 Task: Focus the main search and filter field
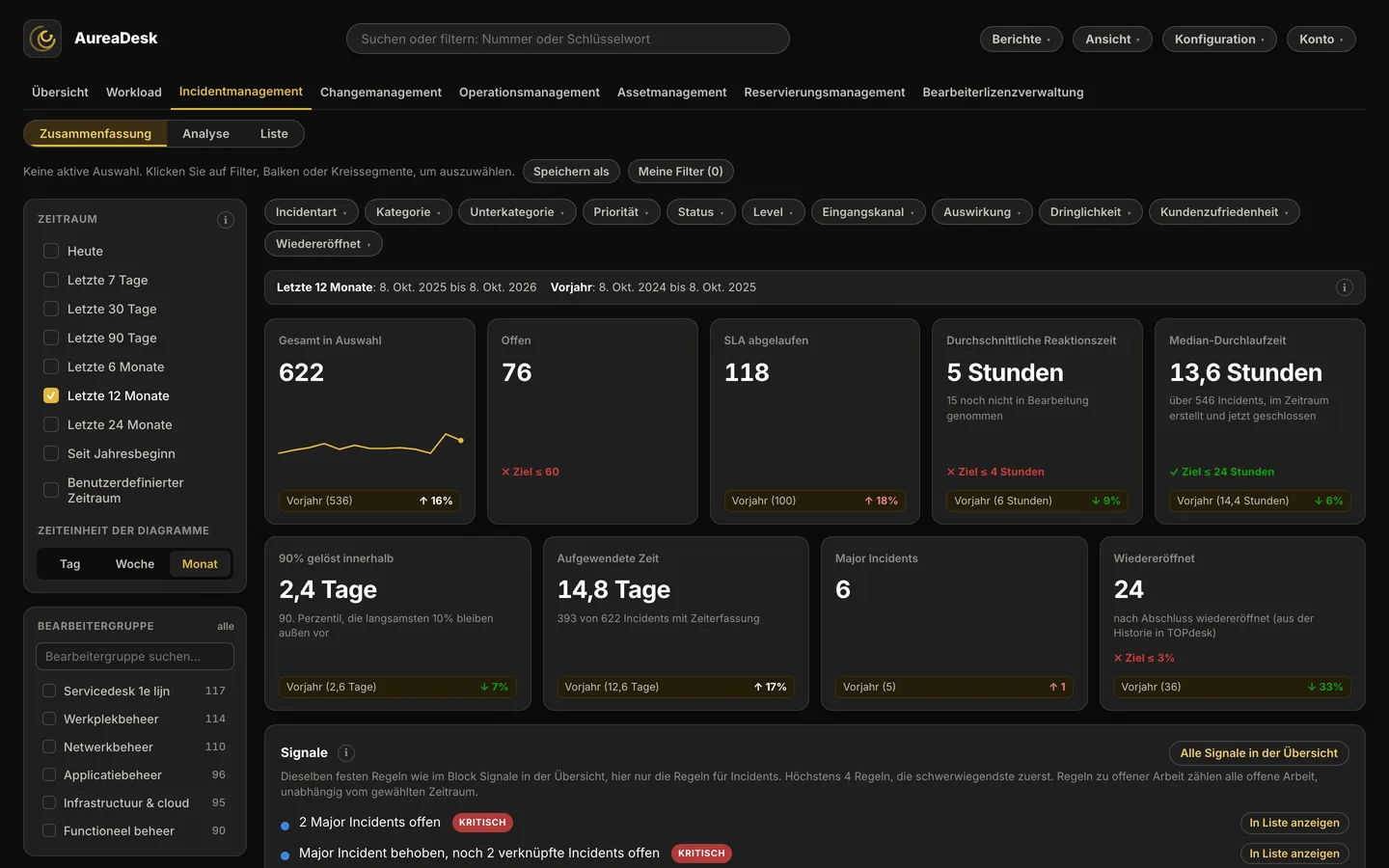tap(568, 39)
